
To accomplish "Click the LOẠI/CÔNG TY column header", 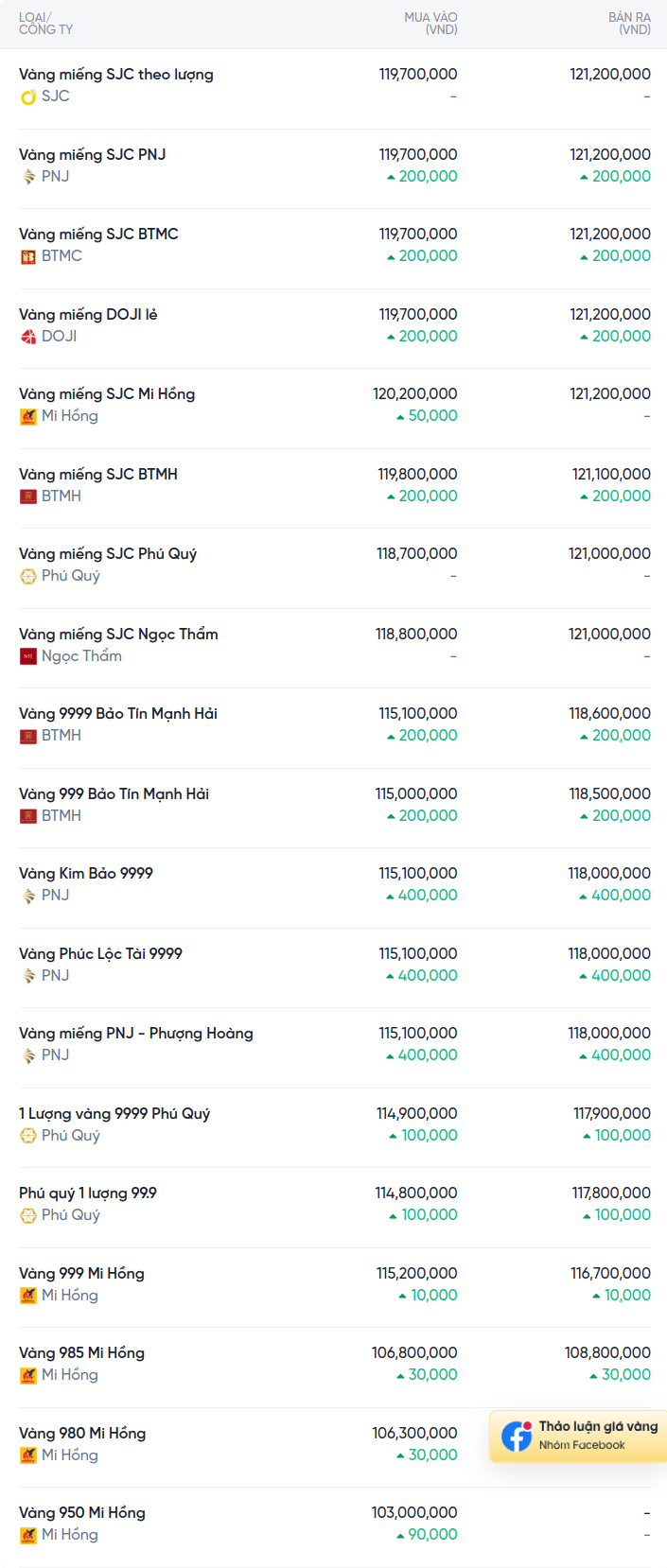I will (x=45, y=24).
